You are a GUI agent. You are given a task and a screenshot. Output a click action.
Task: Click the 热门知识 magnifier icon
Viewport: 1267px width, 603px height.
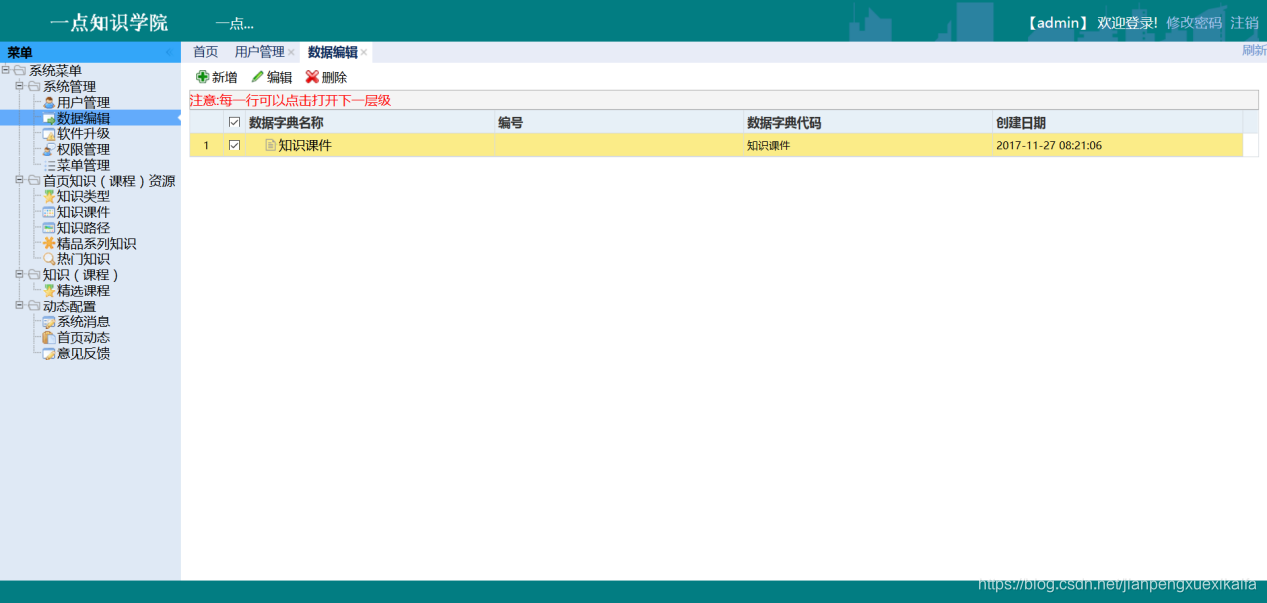pyautogui.click(x=49, y=259)
